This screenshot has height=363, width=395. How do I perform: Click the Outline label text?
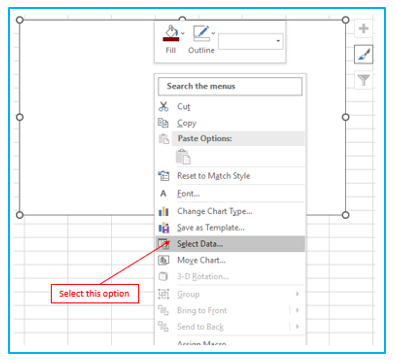pyautogui.click(x=201, y=50)
